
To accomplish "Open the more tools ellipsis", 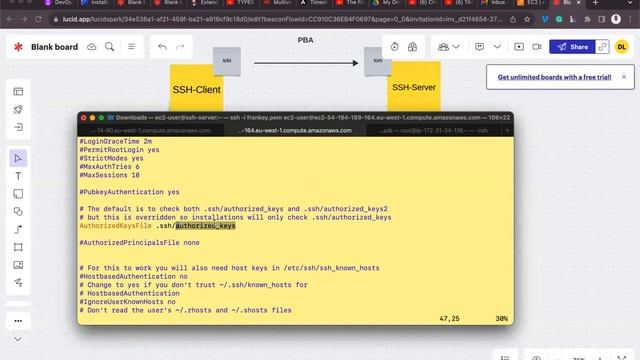I will click(18, 321).
